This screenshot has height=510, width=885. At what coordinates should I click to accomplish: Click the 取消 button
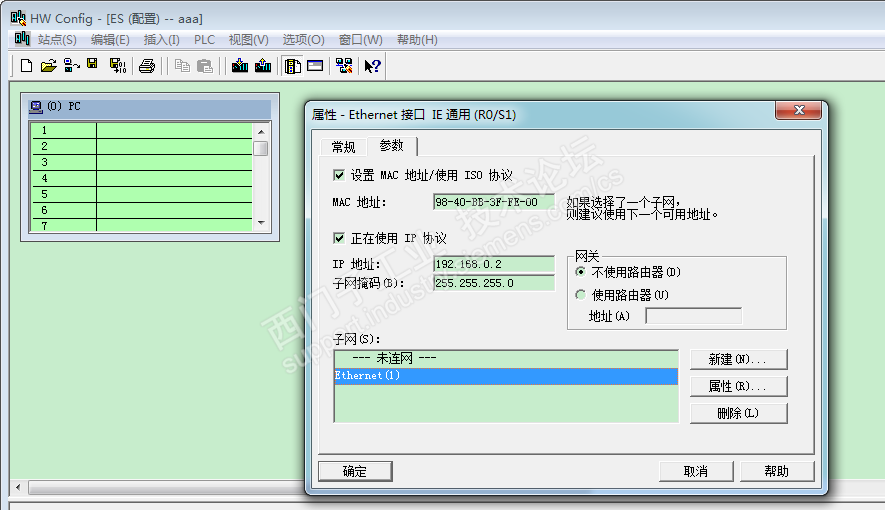click(x=696, y=471)
